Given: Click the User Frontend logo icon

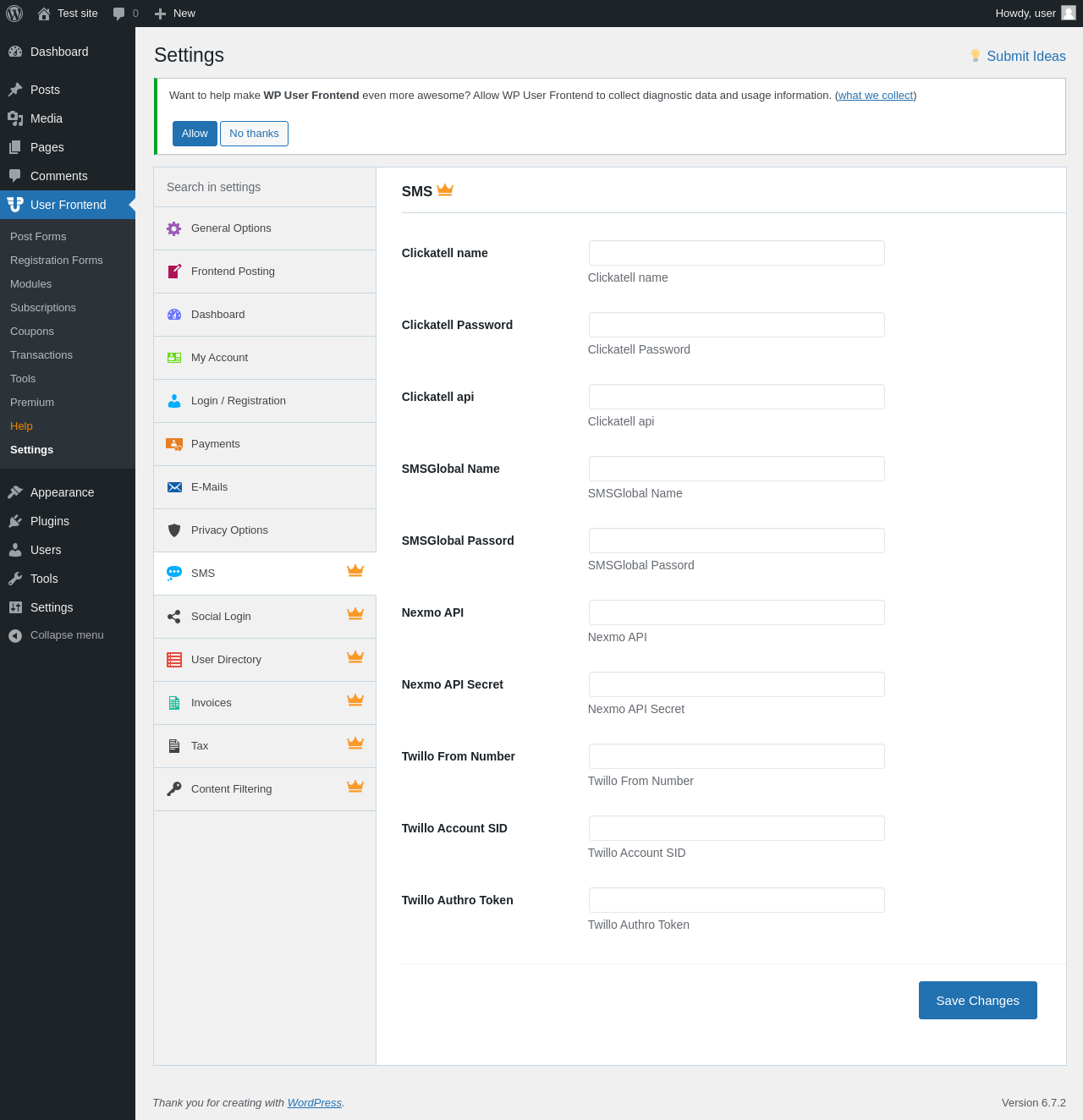Looking at the screenshot, I should coord(15,205).
